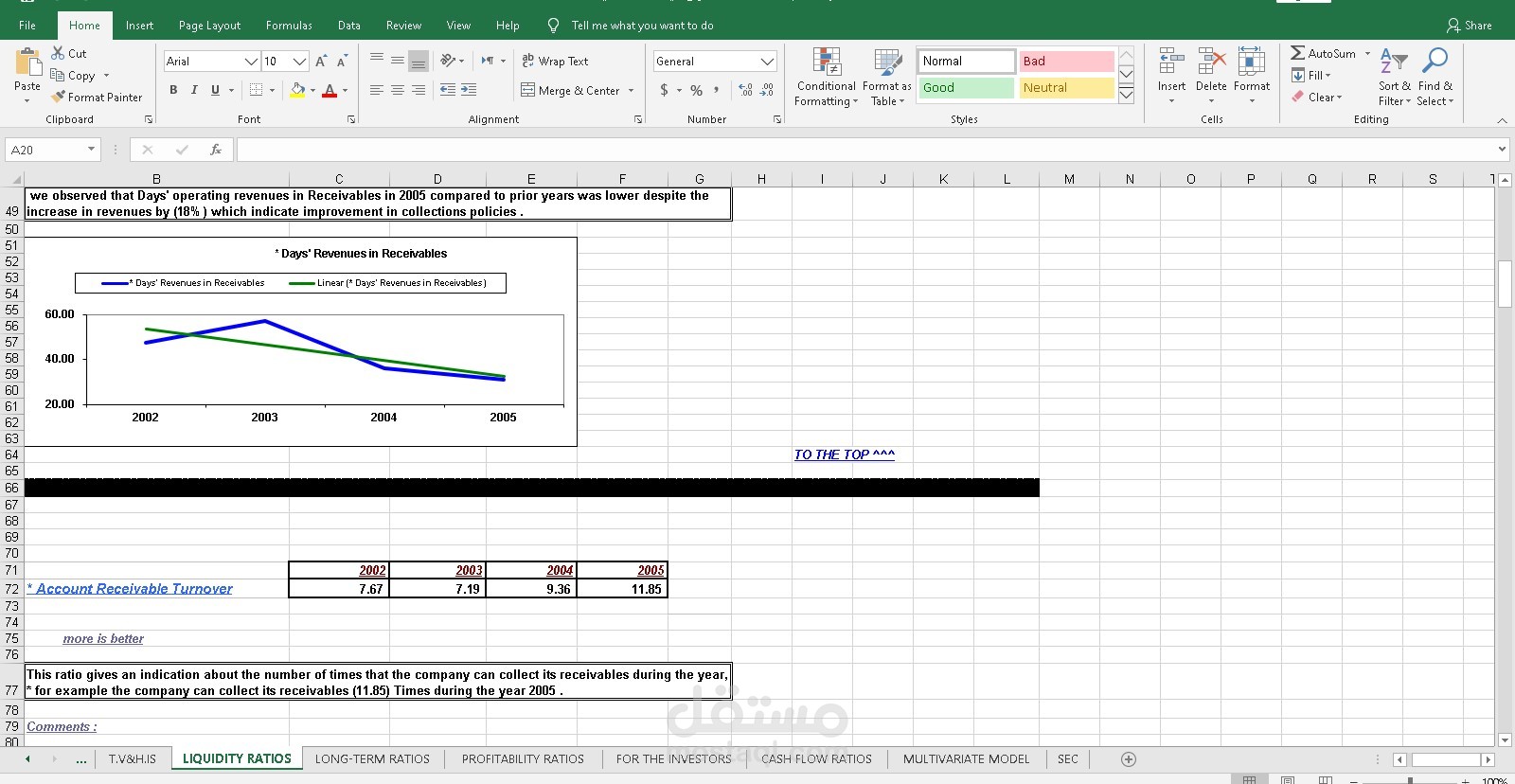Image resolution: width=1515 pixels, height=784 pixels.
Task: Collapse the ribbon with the chevron
Action: (x=1502, y=120)
